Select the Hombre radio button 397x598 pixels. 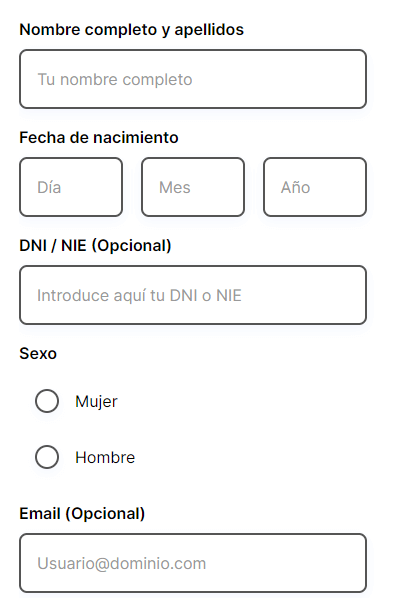click(47, 457)
